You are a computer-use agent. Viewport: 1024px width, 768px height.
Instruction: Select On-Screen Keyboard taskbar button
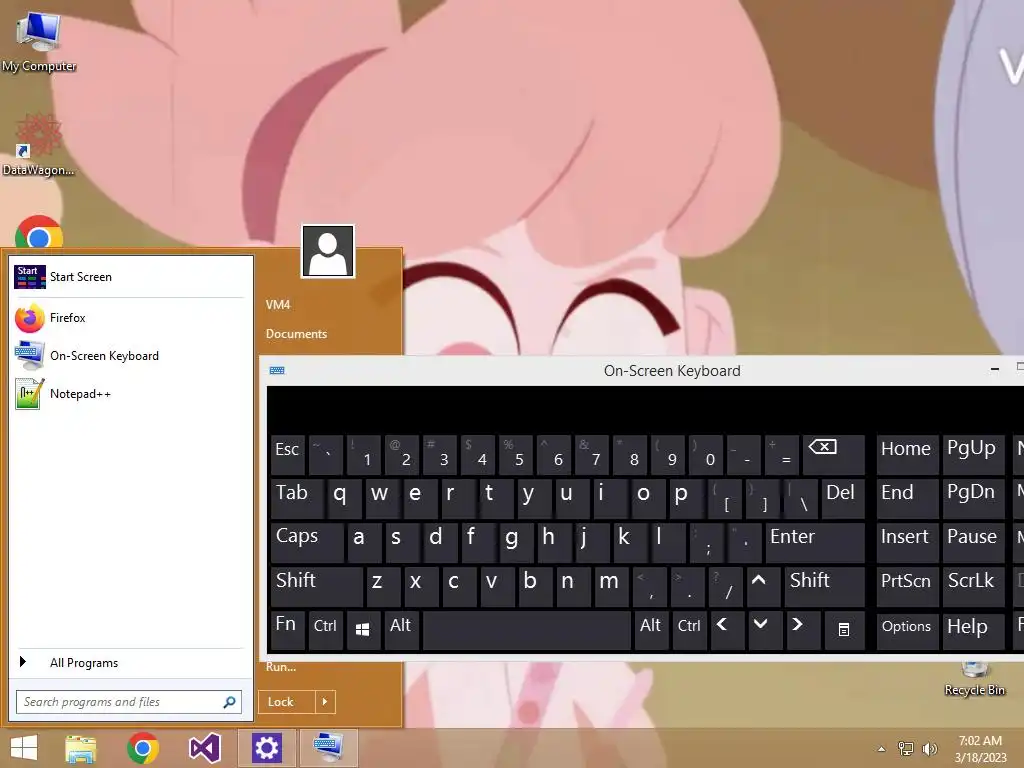tap(328, 748)
